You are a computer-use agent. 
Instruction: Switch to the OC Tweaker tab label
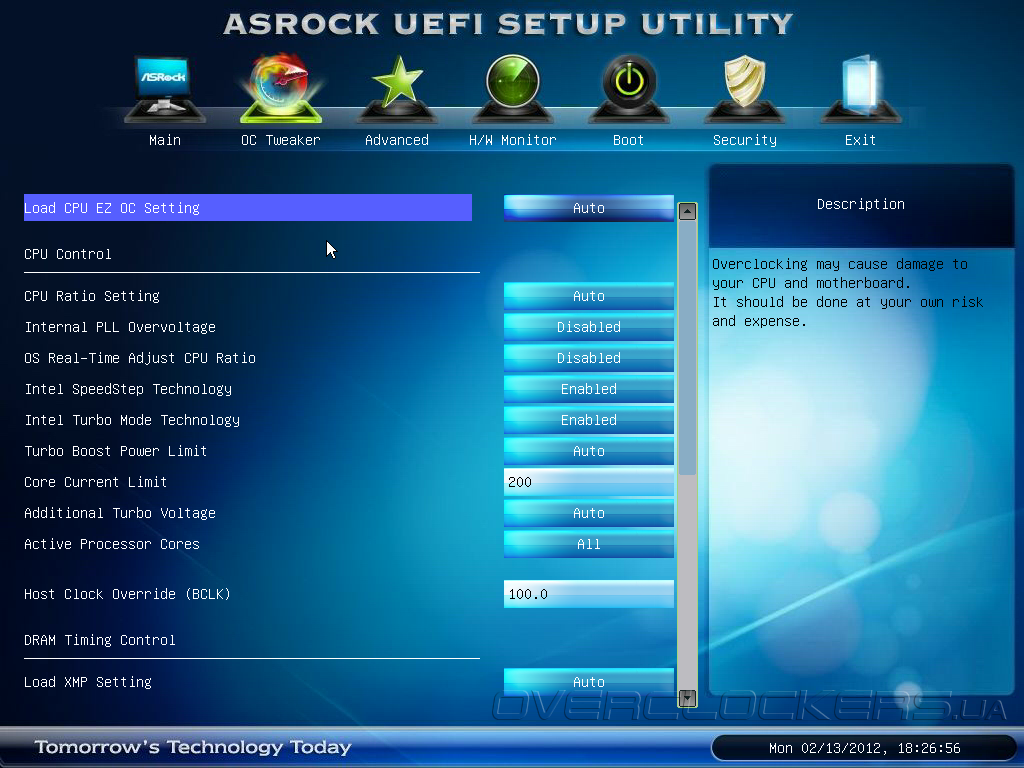click(281, 140)
